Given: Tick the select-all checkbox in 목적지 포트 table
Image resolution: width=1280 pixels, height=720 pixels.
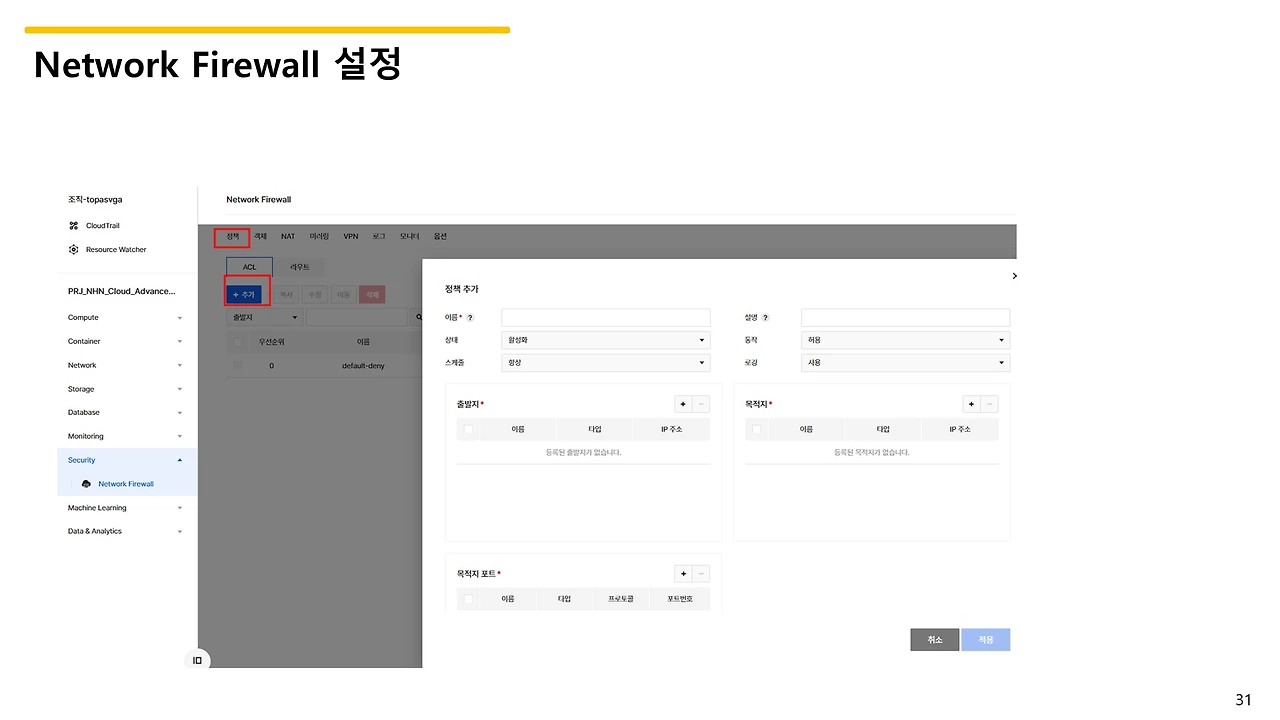Looking at the screenshot, I should pos(468,600).
